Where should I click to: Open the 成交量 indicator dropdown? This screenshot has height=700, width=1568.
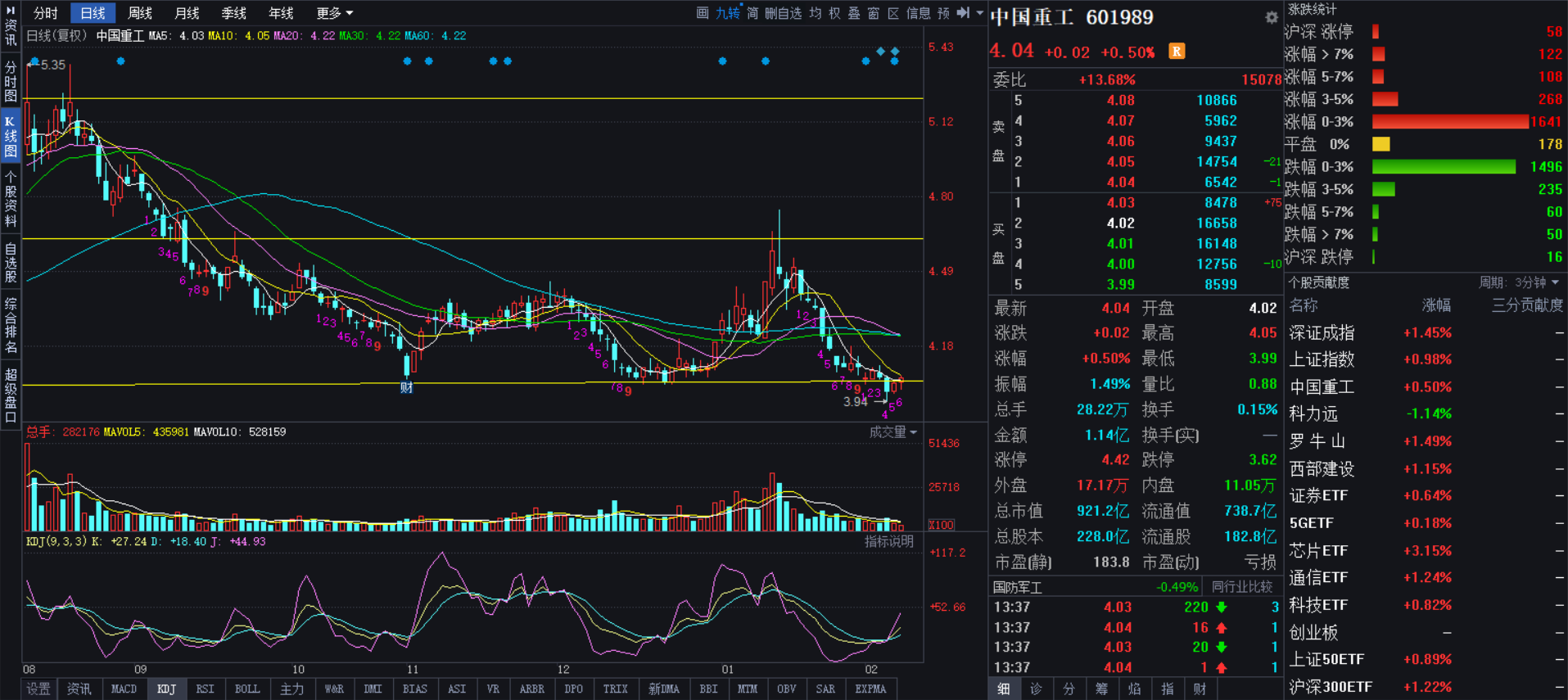tap(892, 432)
